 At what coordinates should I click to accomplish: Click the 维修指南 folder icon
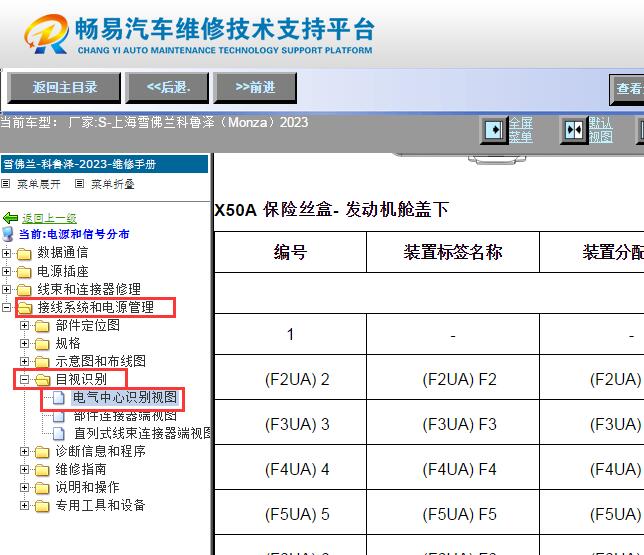[x=42, y=470]
